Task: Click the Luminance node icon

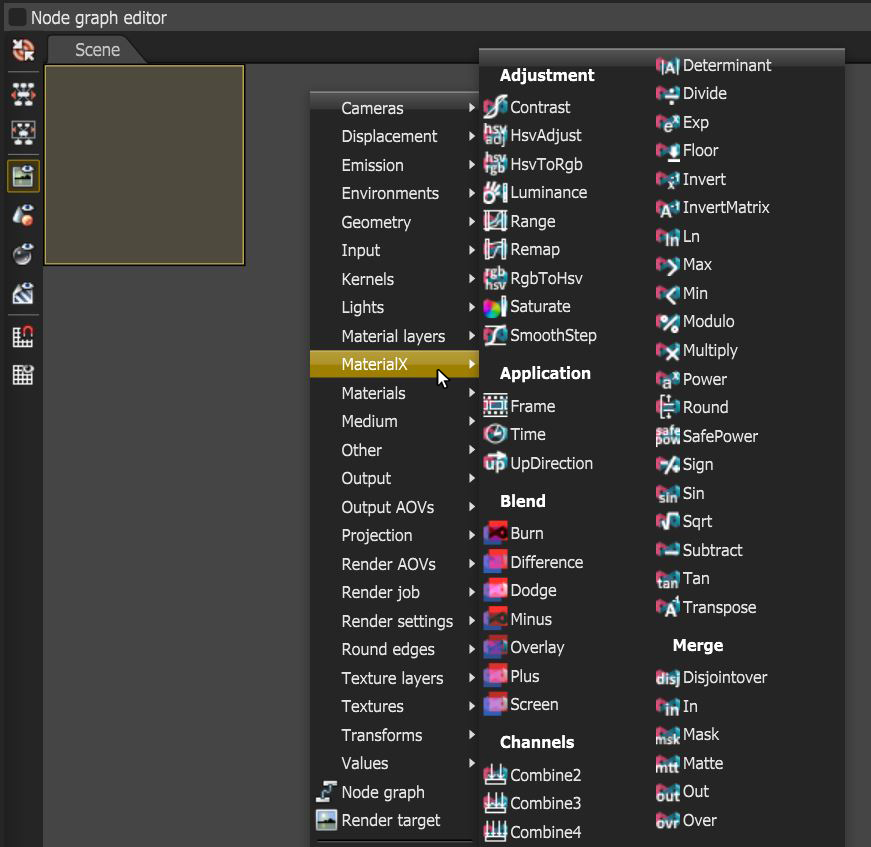Action: click(495, 192)
